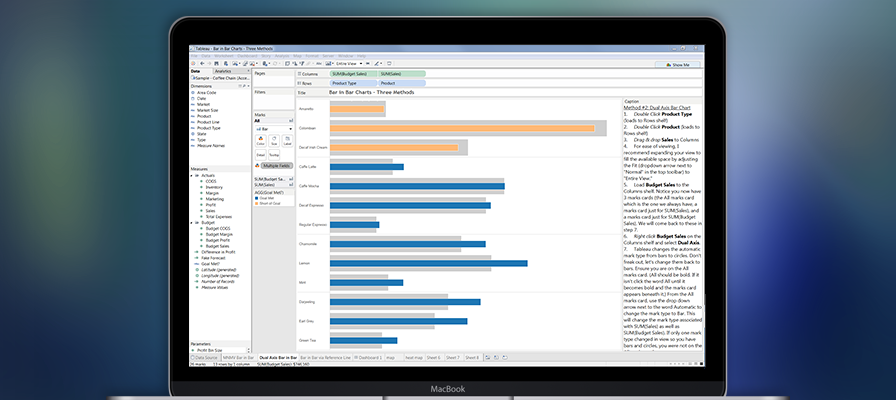This screenshot has height=400, width=896.
Task: Click the Detail button on the Marks card
Action: point(261,154)
